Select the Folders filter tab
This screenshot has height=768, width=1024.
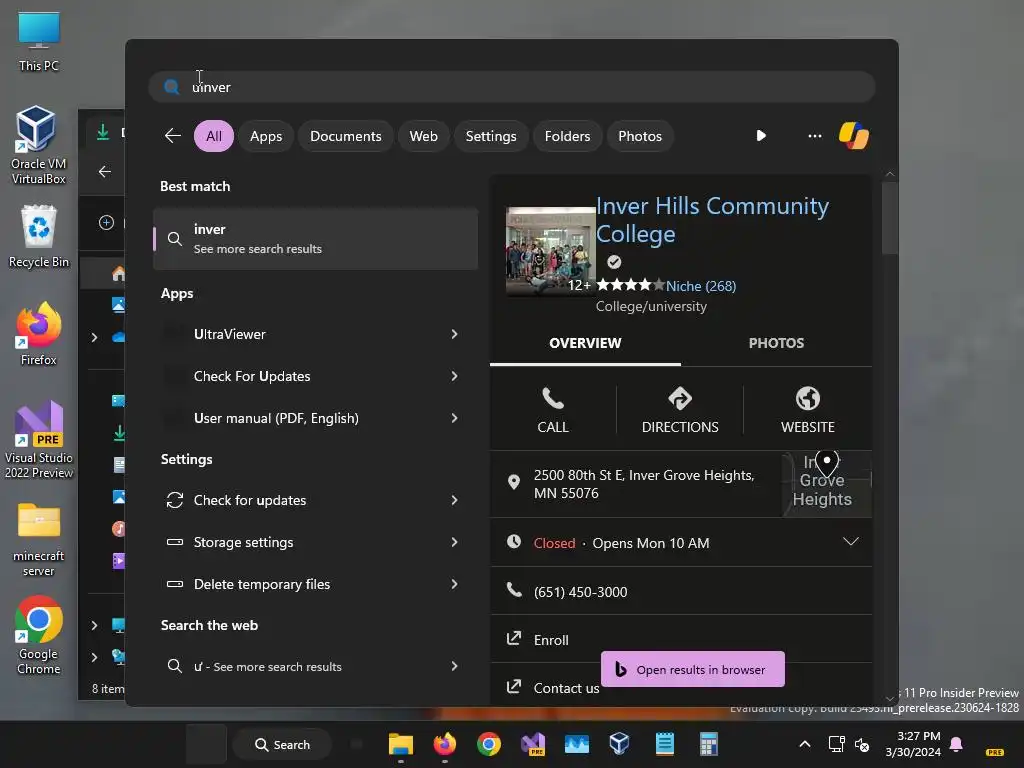tap(567, 136)
